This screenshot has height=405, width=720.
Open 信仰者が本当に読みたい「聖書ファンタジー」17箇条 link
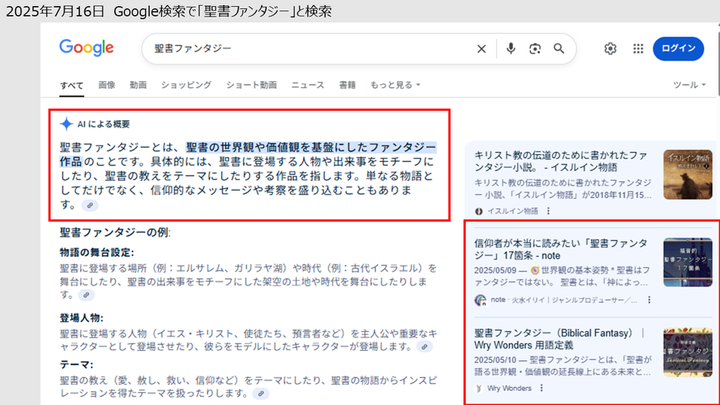click(561, 249)
